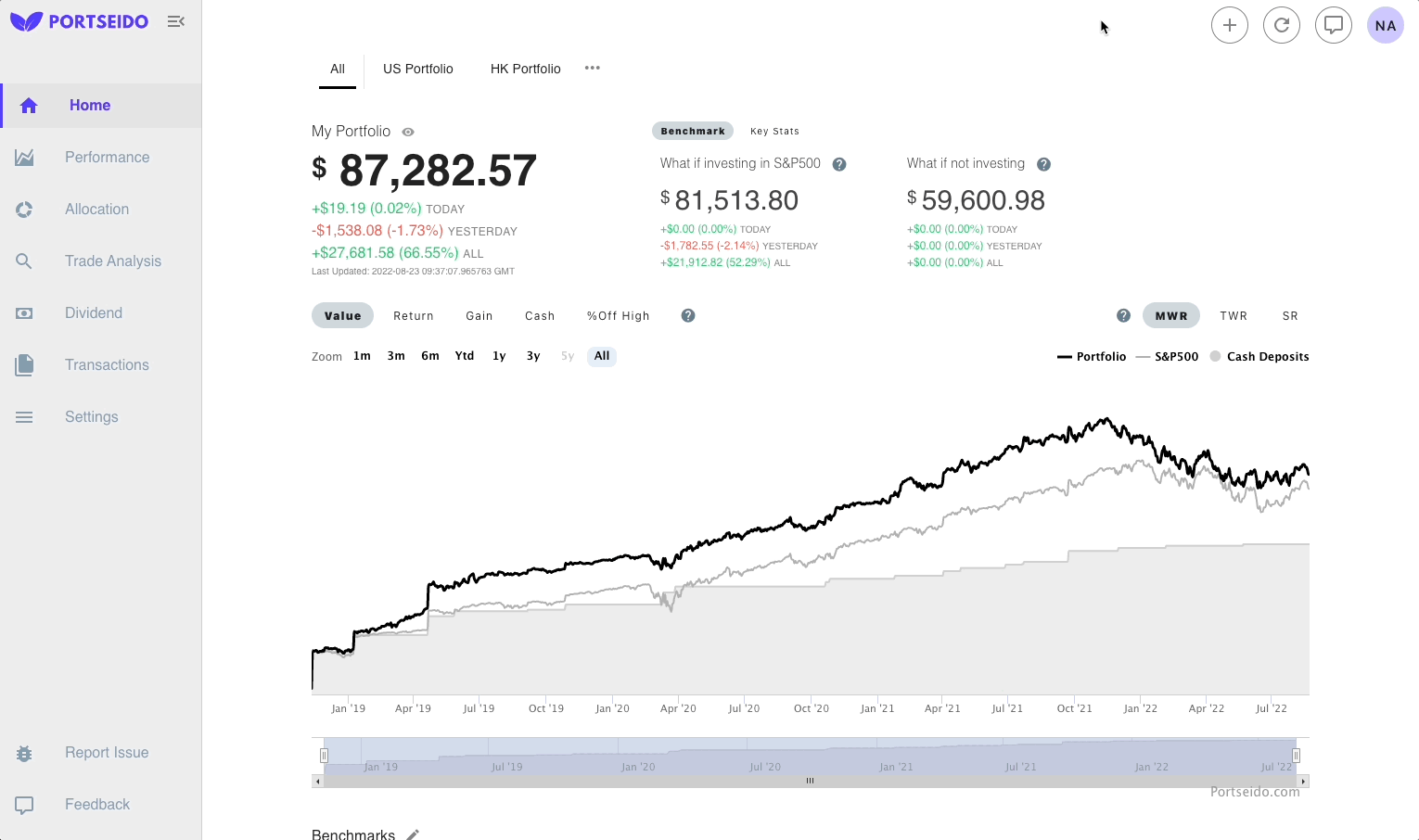Edit Benchmarks with the pencil icon
Image resolution: width=1419 pixels, height=840 pixels.
[x=412, y=834]
